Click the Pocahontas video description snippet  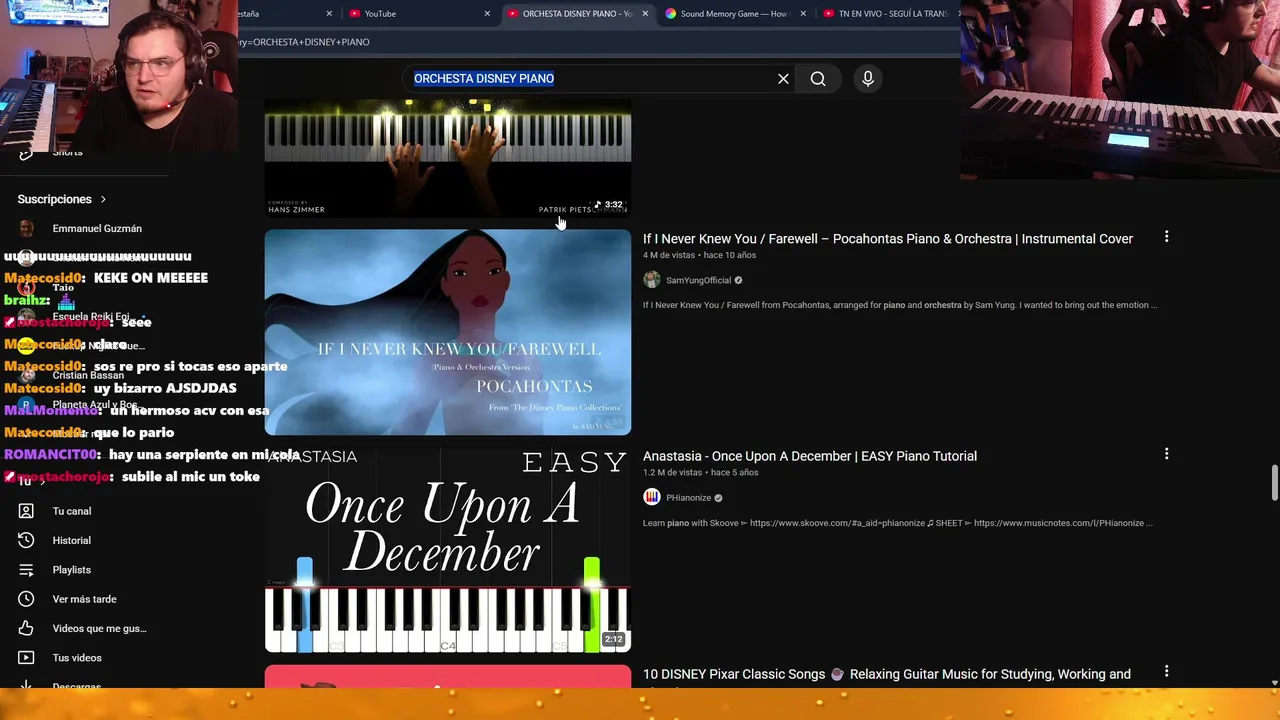click(x=900, y=305)
